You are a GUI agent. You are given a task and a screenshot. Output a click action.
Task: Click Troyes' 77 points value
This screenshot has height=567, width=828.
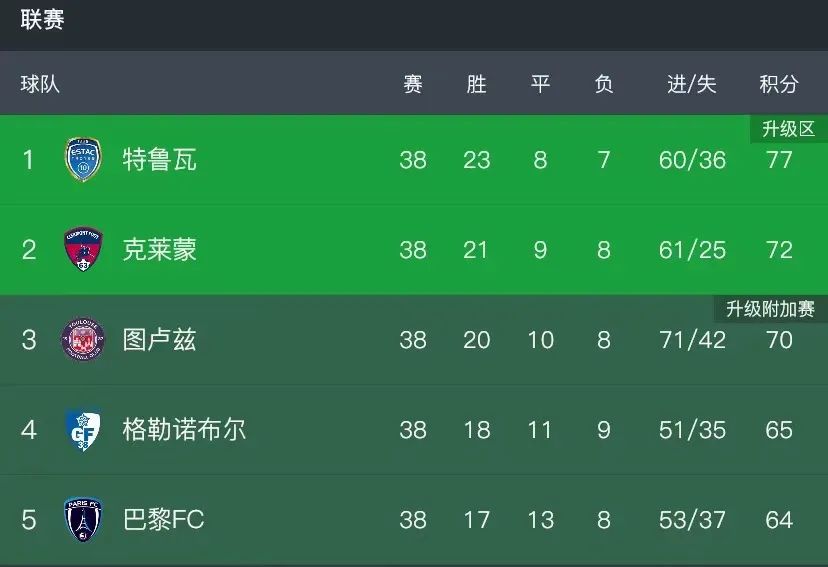778,160
